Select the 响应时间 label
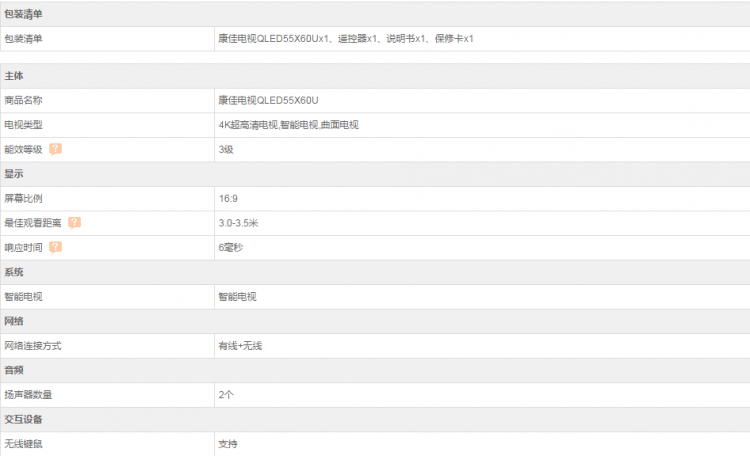The width and height of the screenshot is (750, 456). point(23,247)
